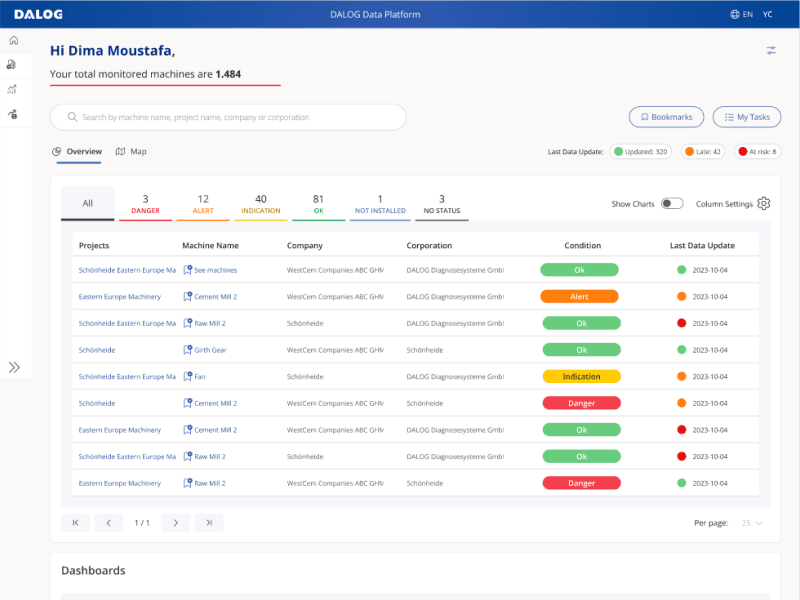The width and height of the screenshot is (800, 600).
Task: Go to next page arrow
Action: 176,522
